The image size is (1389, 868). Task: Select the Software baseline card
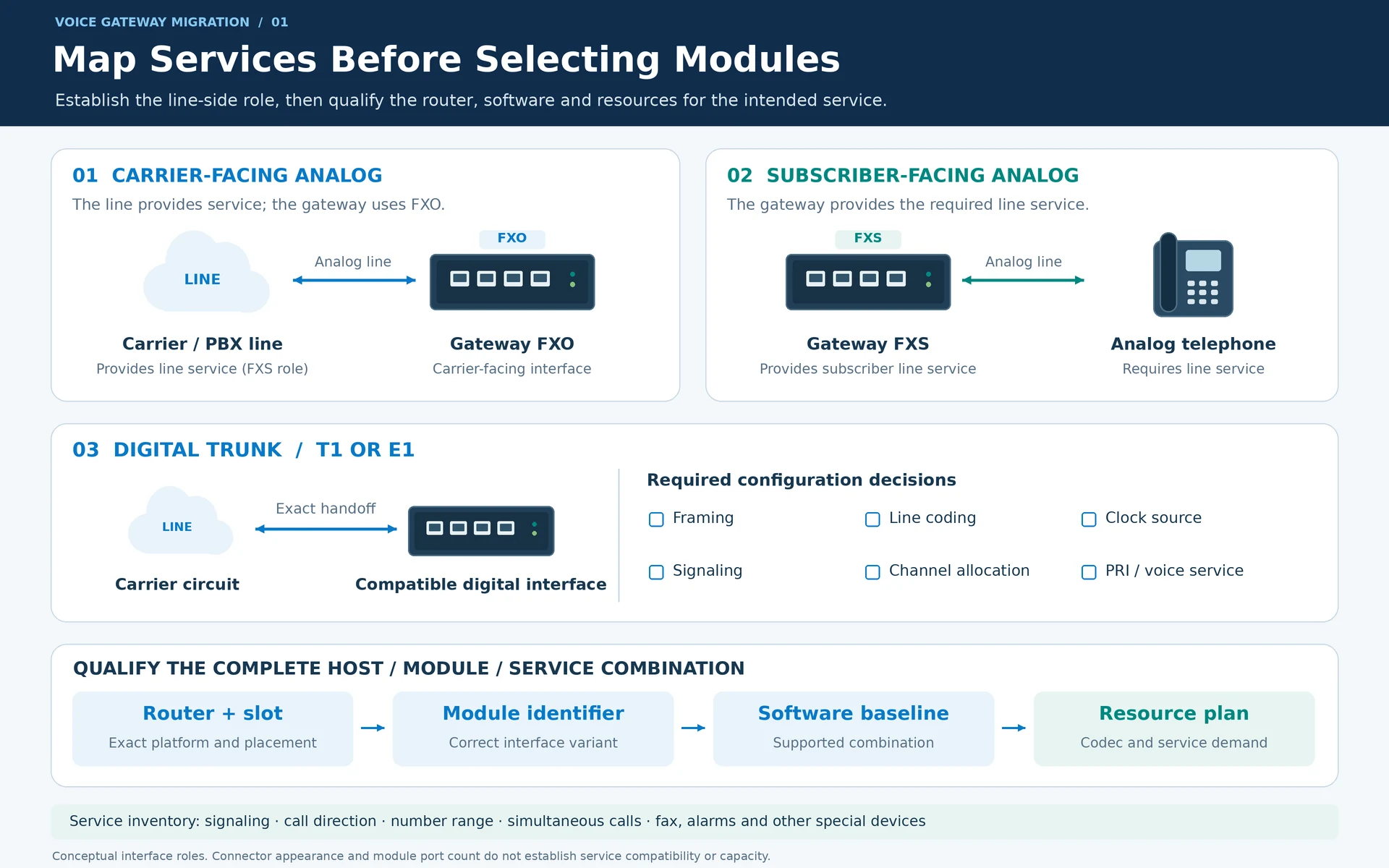coord(854,728)
